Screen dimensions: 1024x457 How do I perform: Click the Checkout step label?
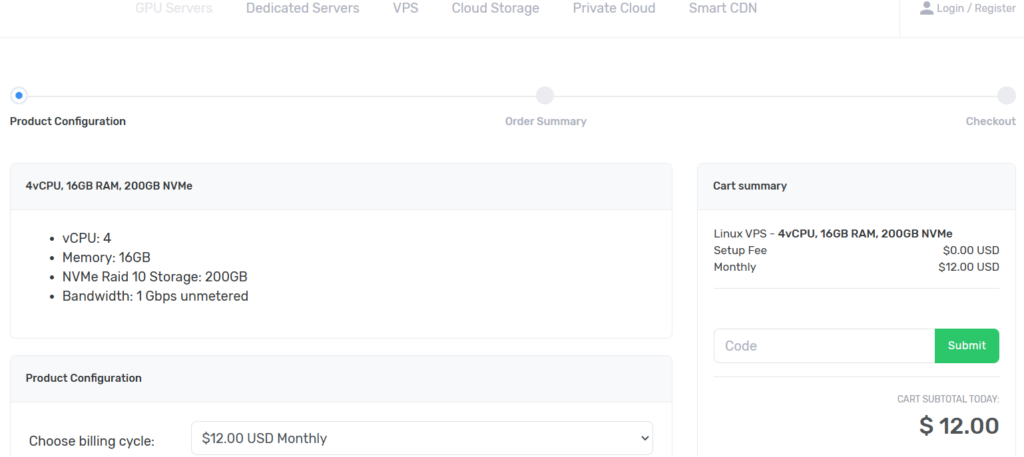click(x=990, y=121)
